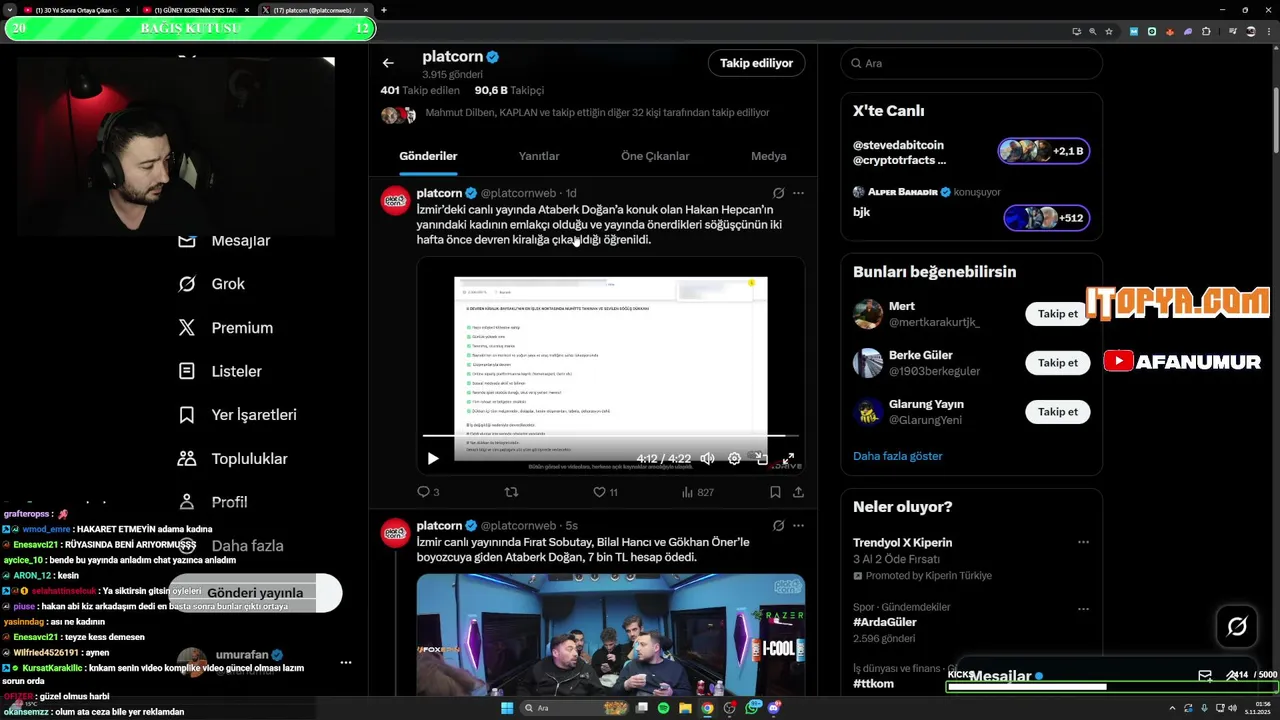Follow Glarung Yayın with Takip et
The width and height of the screenshot is (1280, 720).
click(x=1057, y=412)
